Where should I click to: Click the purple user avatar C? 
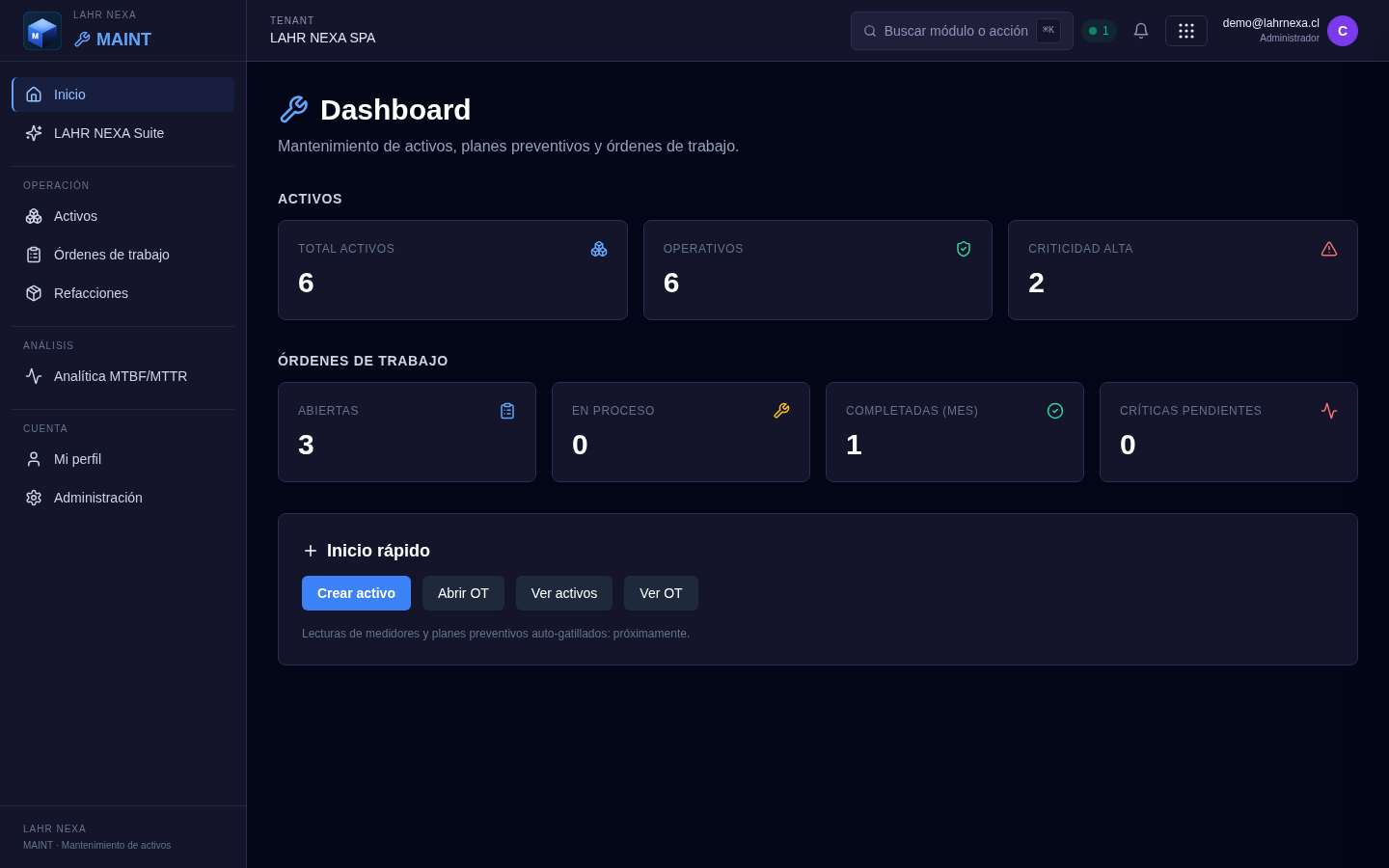pos(1343,31)
